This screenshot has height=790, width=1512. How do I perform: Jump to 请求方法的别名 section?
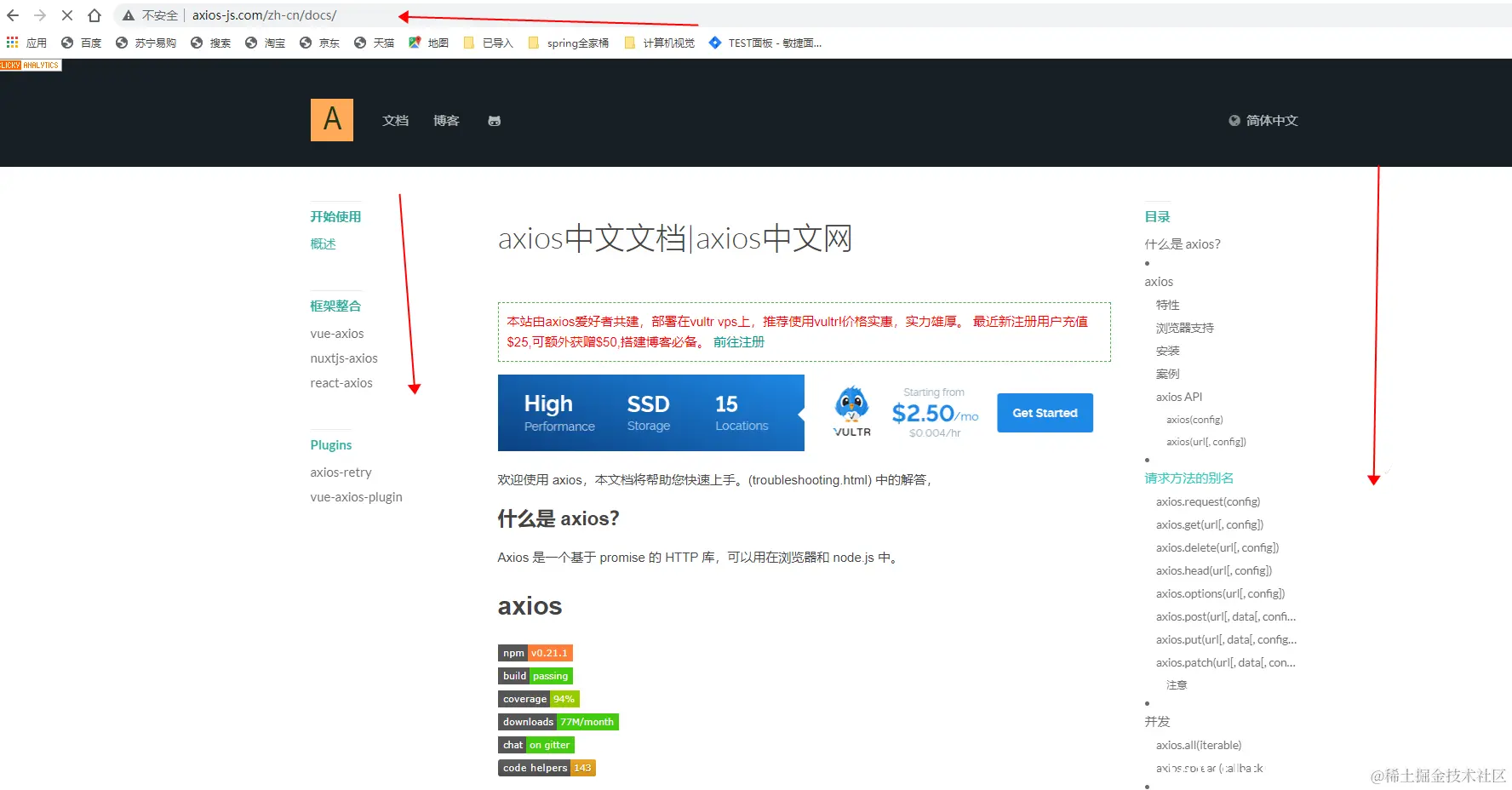(1189, 478)
